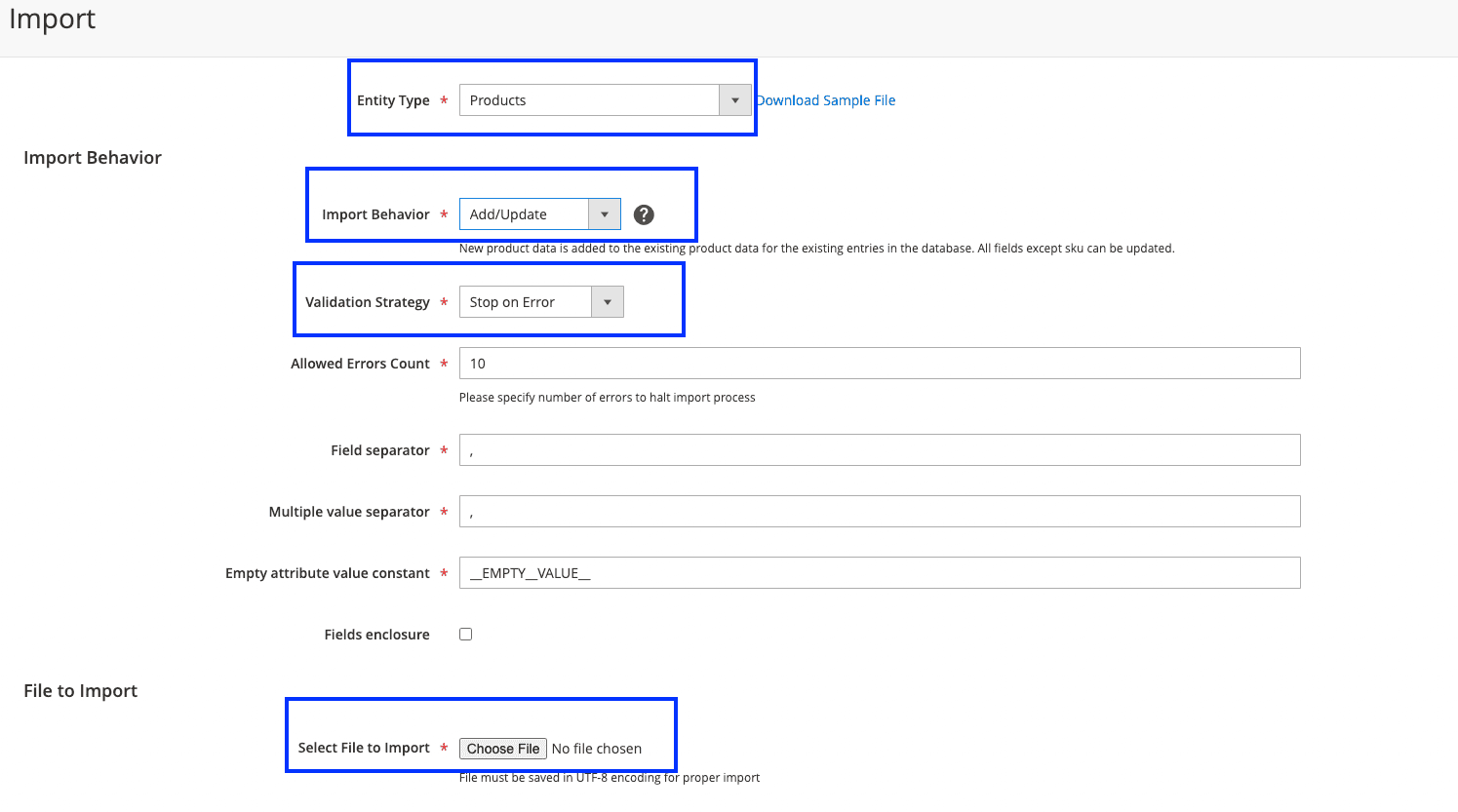
Task: Open the Import Behavior dropdown showing Add/Update
Action: click(x=539, y=214)
